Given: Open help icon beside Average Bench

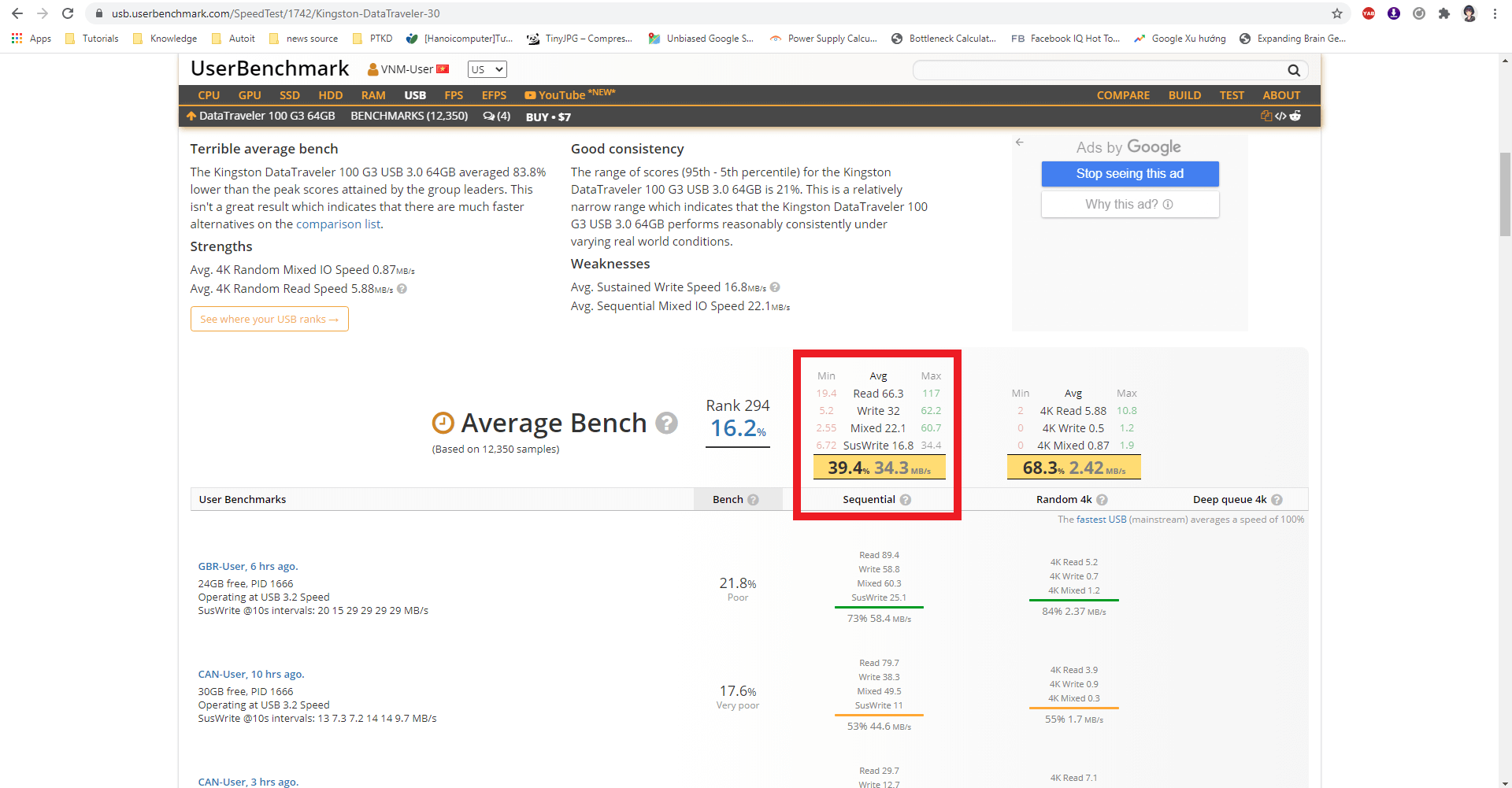Looking at the screenshot, I should point(666,424).
